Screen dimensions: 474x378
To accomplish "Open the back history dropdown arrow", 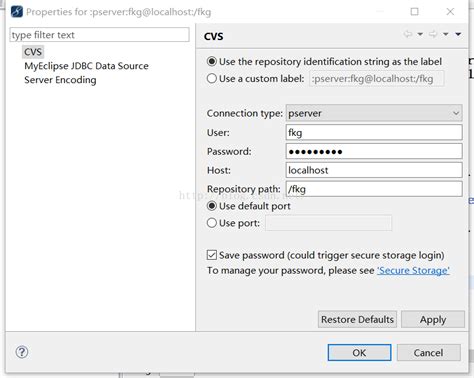I will point(420,34).
